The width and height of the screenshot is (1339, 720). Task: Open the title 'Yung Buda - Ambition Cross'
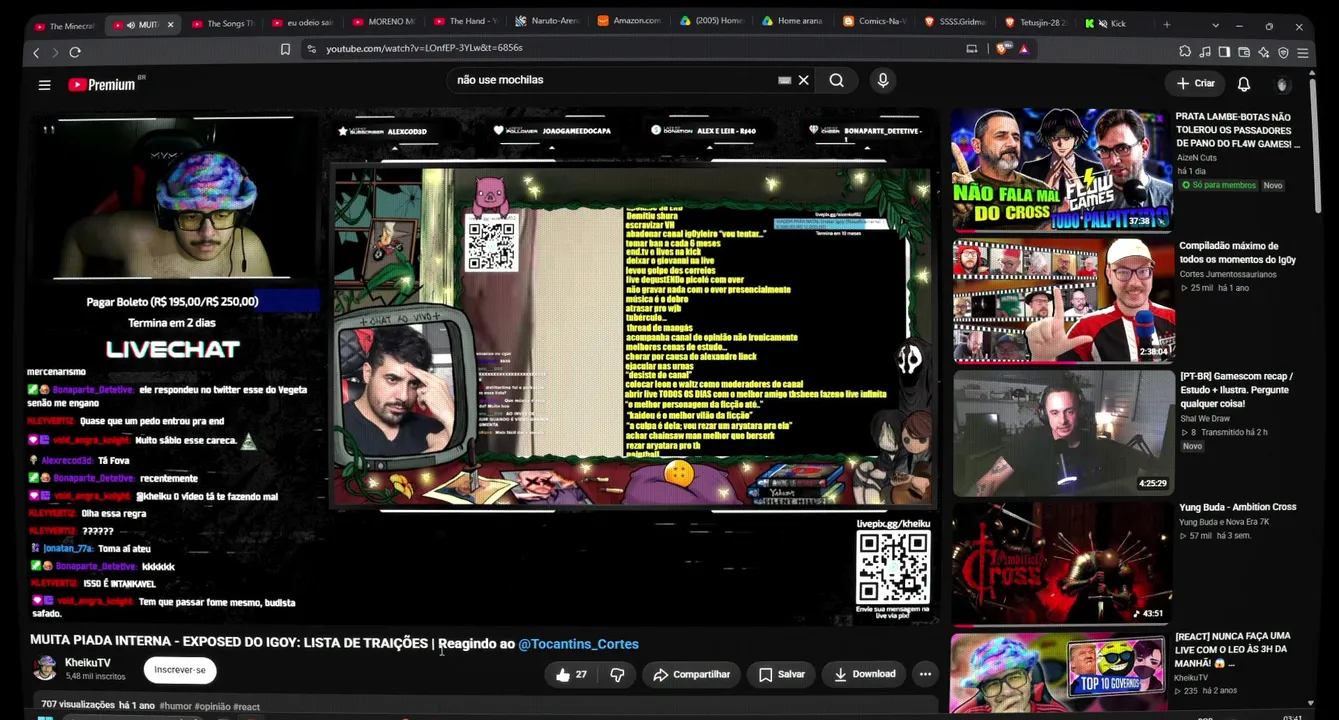[x=1238, y=507]
